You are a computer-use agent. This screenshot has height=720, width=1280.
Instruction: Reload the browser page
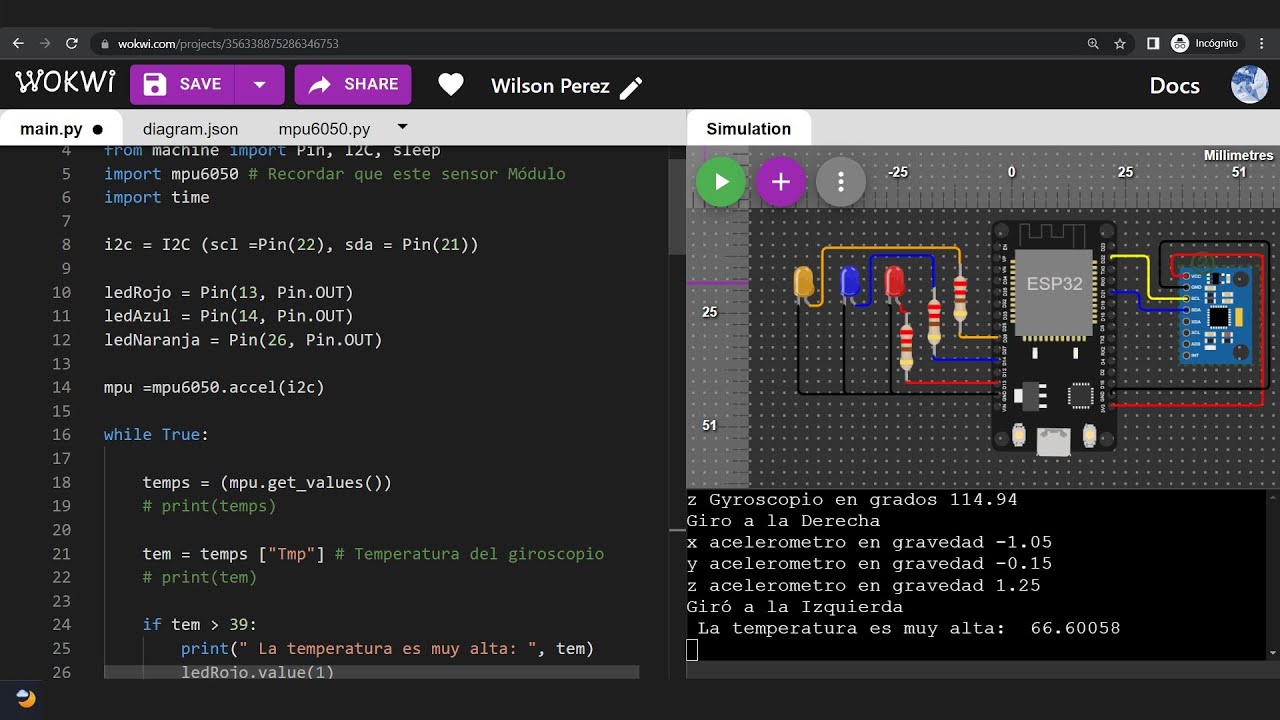pyautogui.click(x=72, y=44)
